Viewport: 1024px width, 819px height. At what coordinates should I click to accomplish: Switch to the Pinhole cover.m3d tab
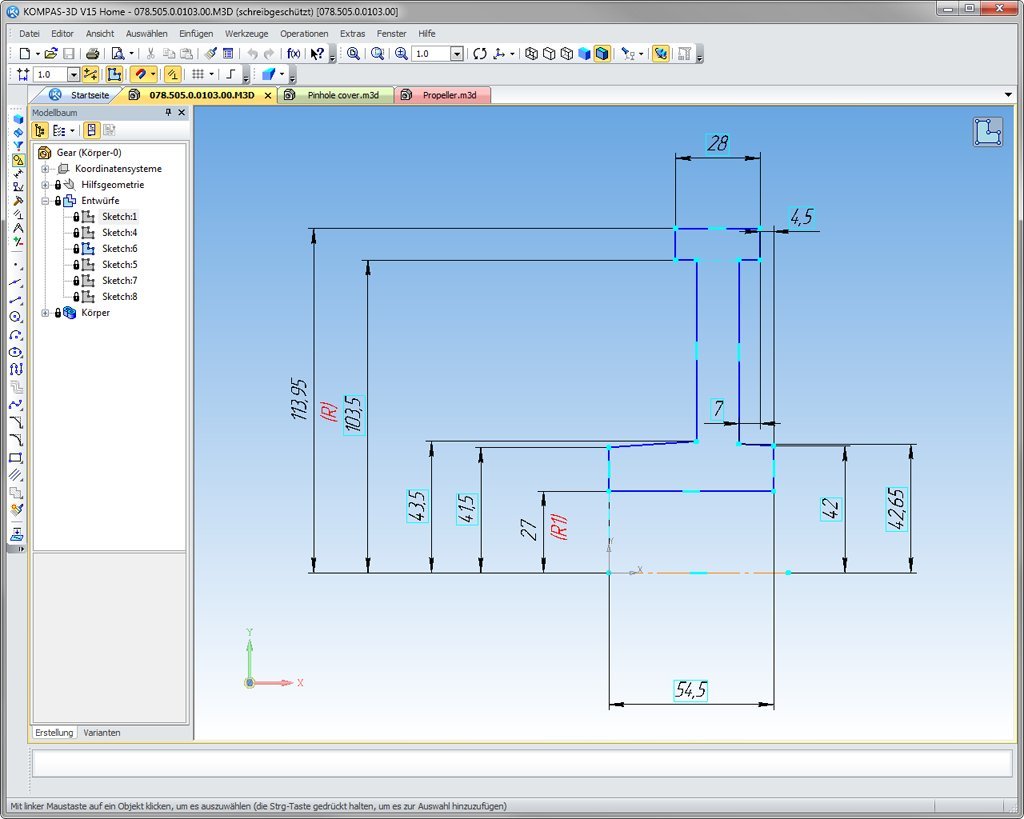click(336, 95)
